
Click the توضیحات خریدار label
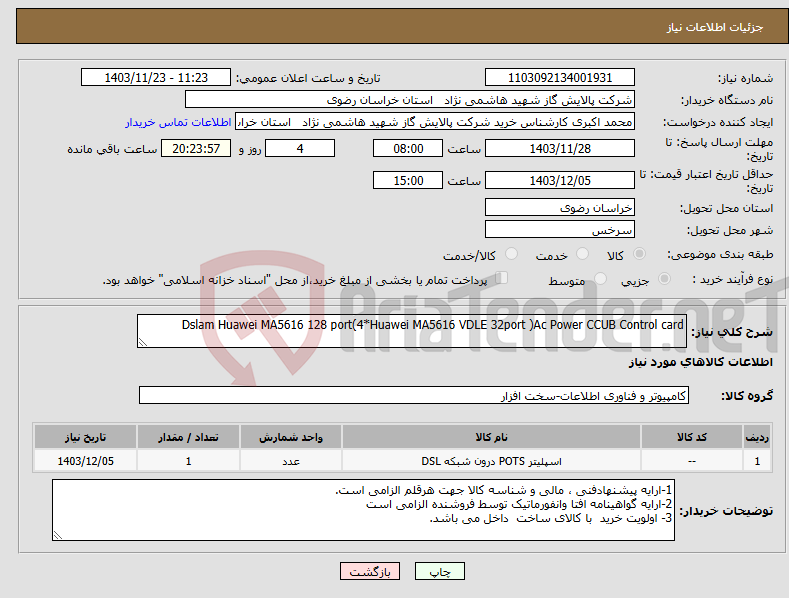pyautogui.click(x=726, y=511)
